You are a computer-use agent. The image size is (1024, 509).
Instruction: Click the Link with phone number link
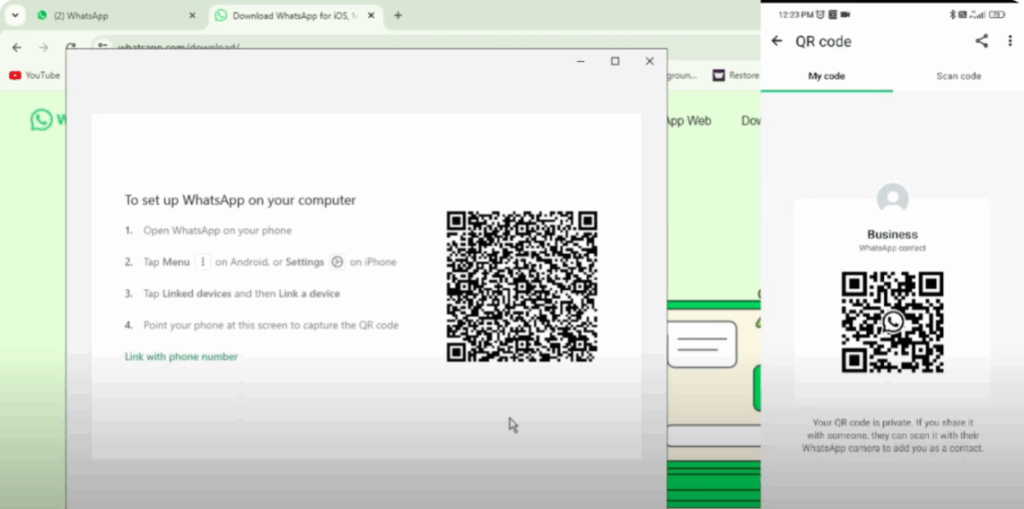[181, 357]
